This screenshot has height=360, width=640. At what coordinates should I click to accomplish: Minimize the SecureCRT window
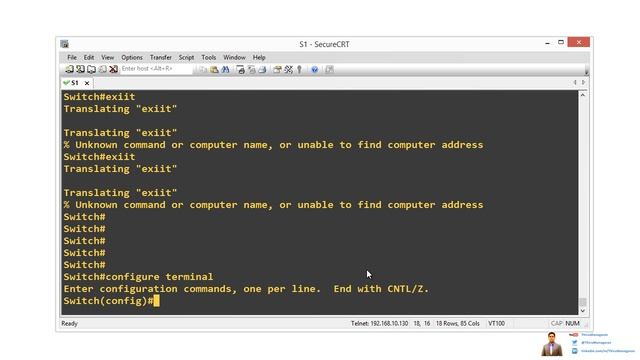pyautogui.click(x=547, y=42)
